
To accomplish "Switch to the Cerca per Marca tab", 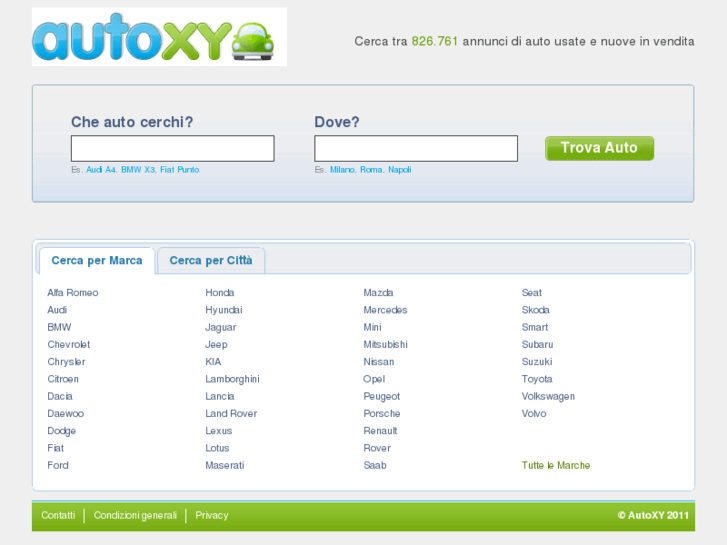I will click(x=97, y=261).
